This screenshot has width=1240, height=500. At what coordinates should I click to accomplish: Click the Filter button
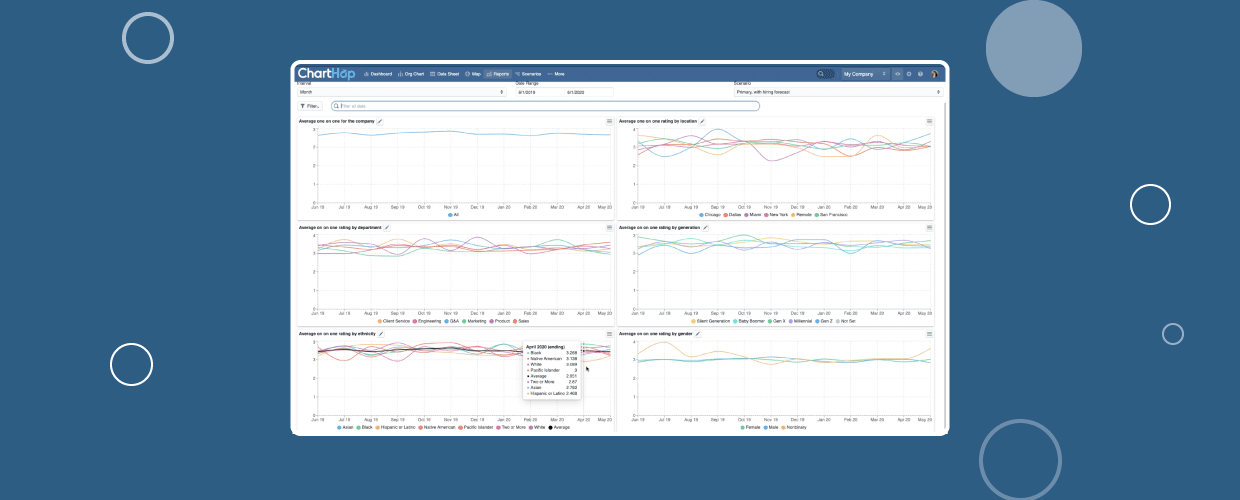click(x=309, y=106)
